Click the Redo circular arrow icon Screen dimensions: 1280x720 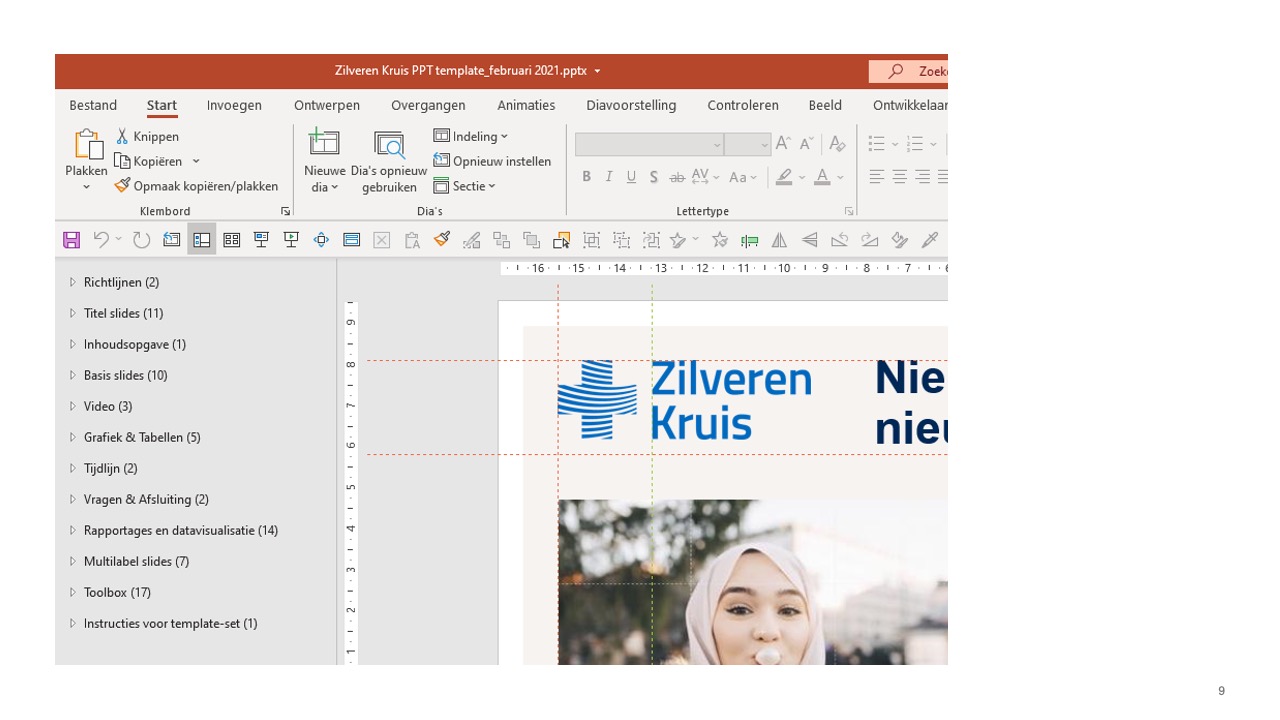coord(141,240)
